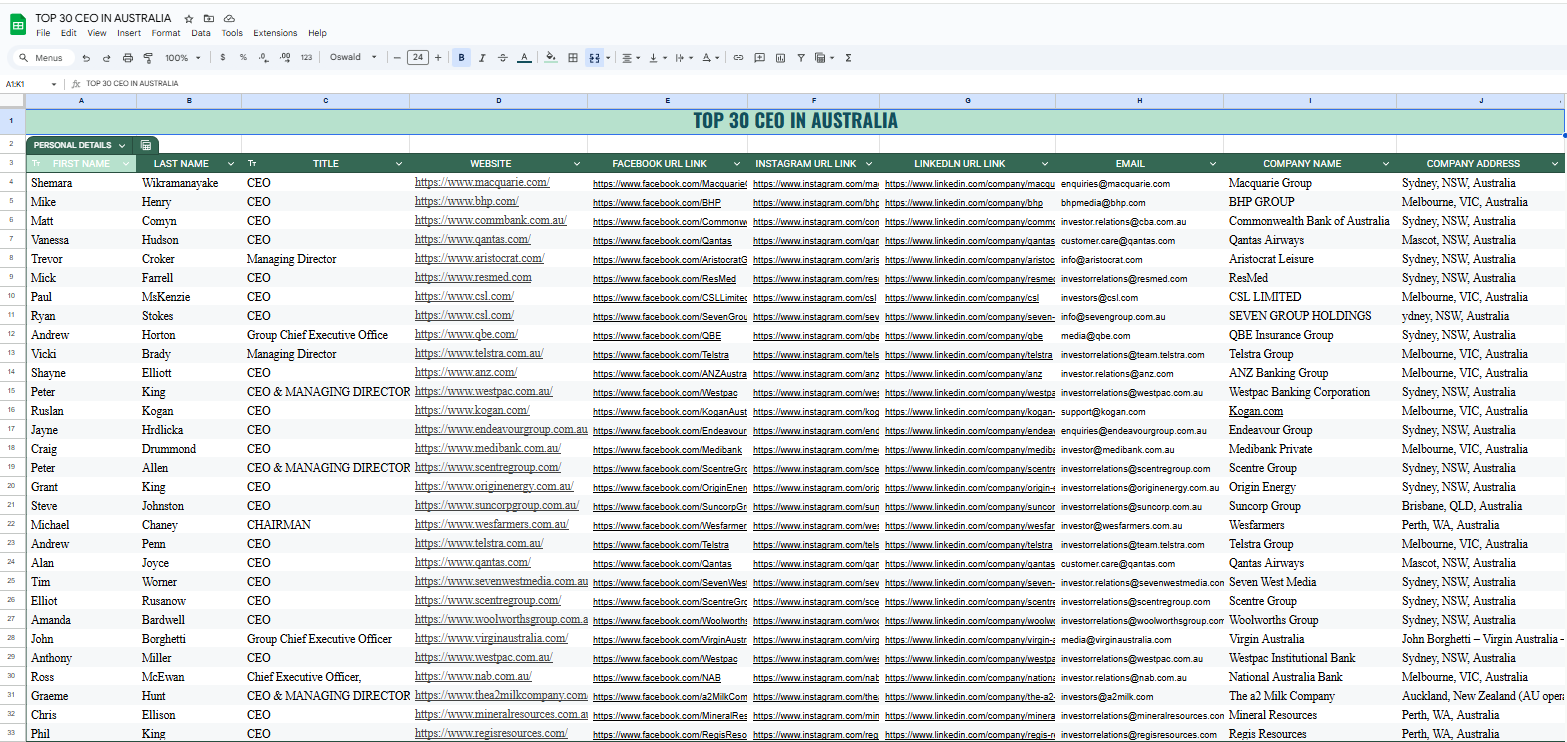Insert a chart
Screen dimensions: 1567x742
[781, 57]
